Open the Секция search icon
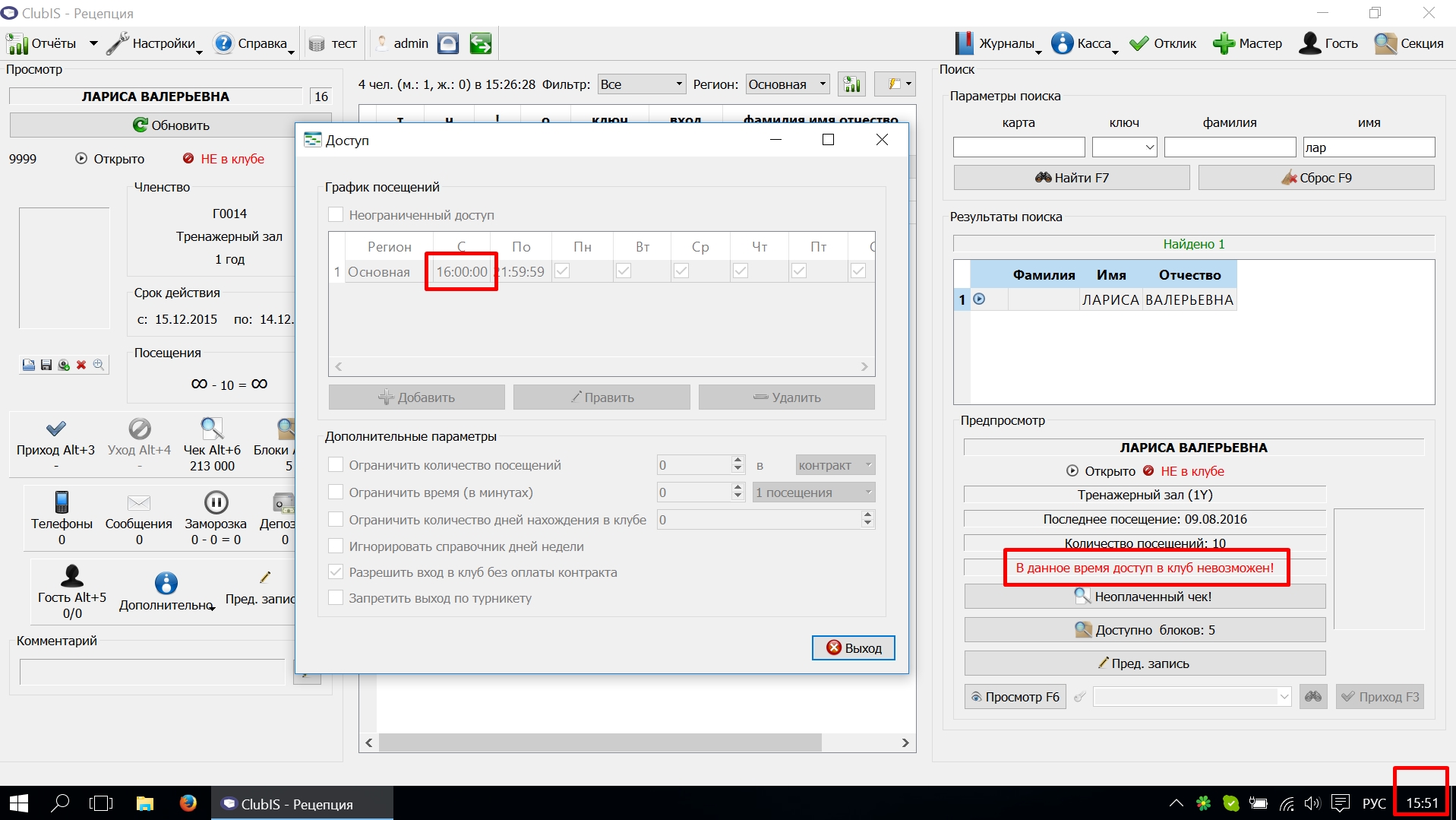The width and height of the screenshot is (1456, 820). [x=1385, y=43]
